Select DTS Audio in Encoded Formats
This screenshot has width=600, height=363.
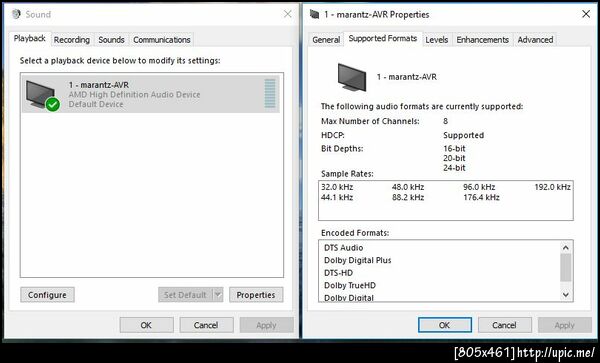pos(344,247)
